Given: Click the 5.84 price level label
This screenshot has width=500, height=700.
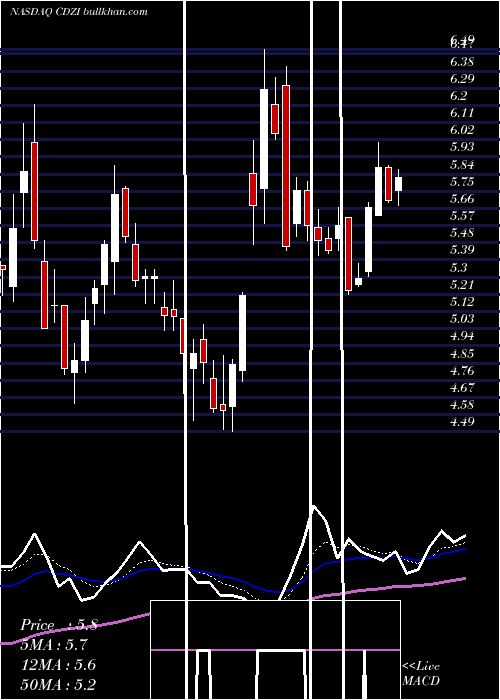Looking at the screenshot, I should (x=462, y=165).
